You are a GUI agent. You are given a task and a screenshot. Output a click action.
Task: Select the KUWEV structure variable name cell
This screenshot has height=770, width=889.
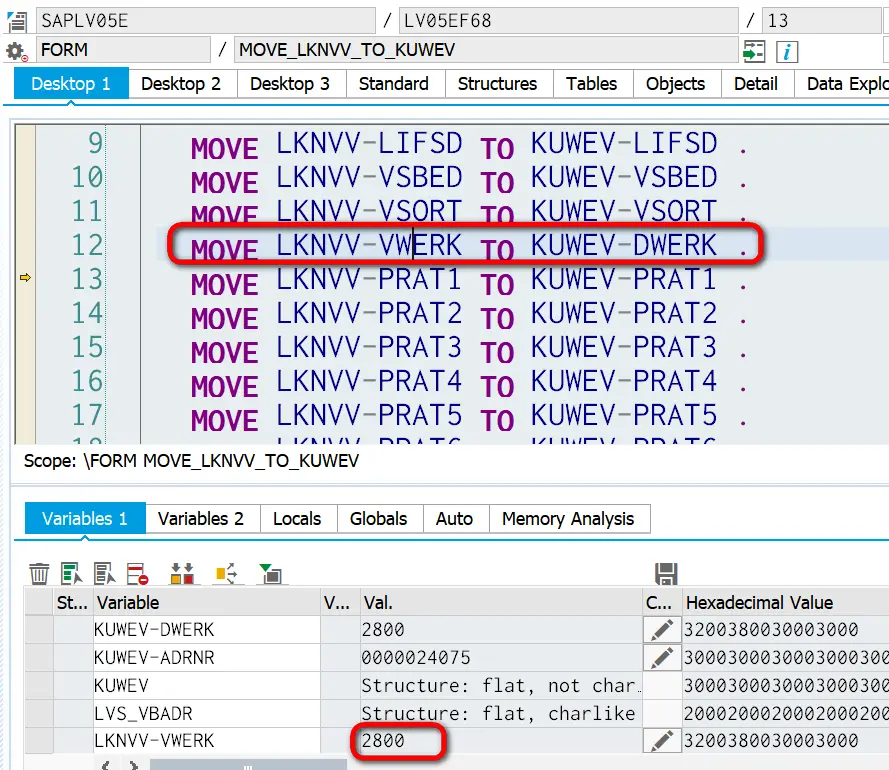pos(206,685)
